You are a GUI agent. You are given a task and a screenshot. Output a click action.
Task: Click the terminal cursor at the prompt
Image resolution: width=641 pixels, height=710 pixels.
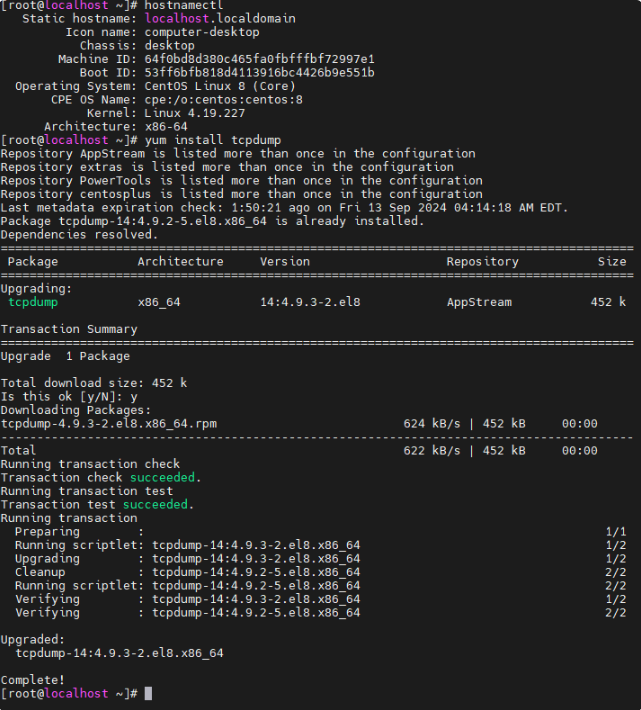[x=148, y=693]
